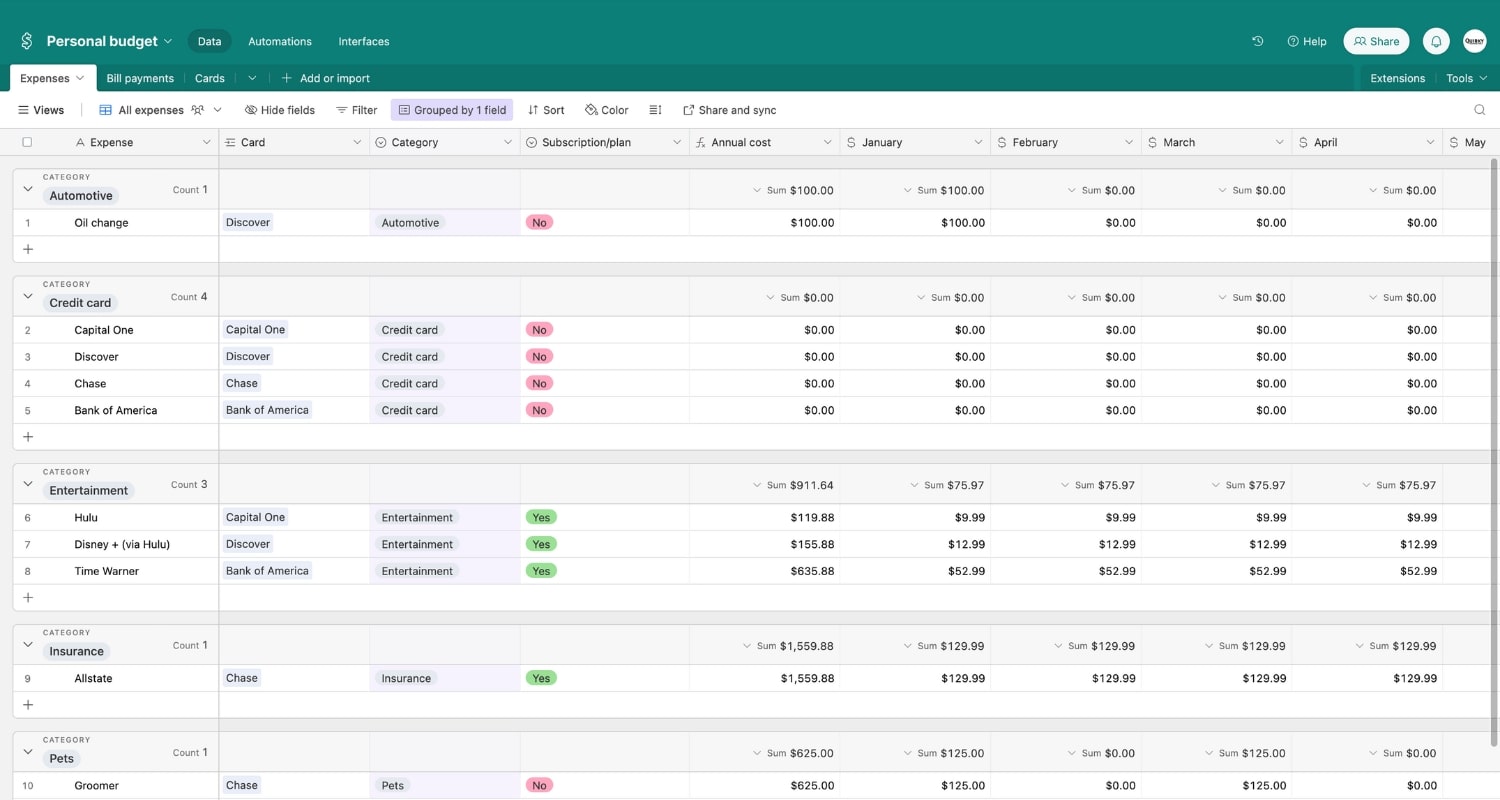
Task: Open the row height icon
Action: coord(655,110)
